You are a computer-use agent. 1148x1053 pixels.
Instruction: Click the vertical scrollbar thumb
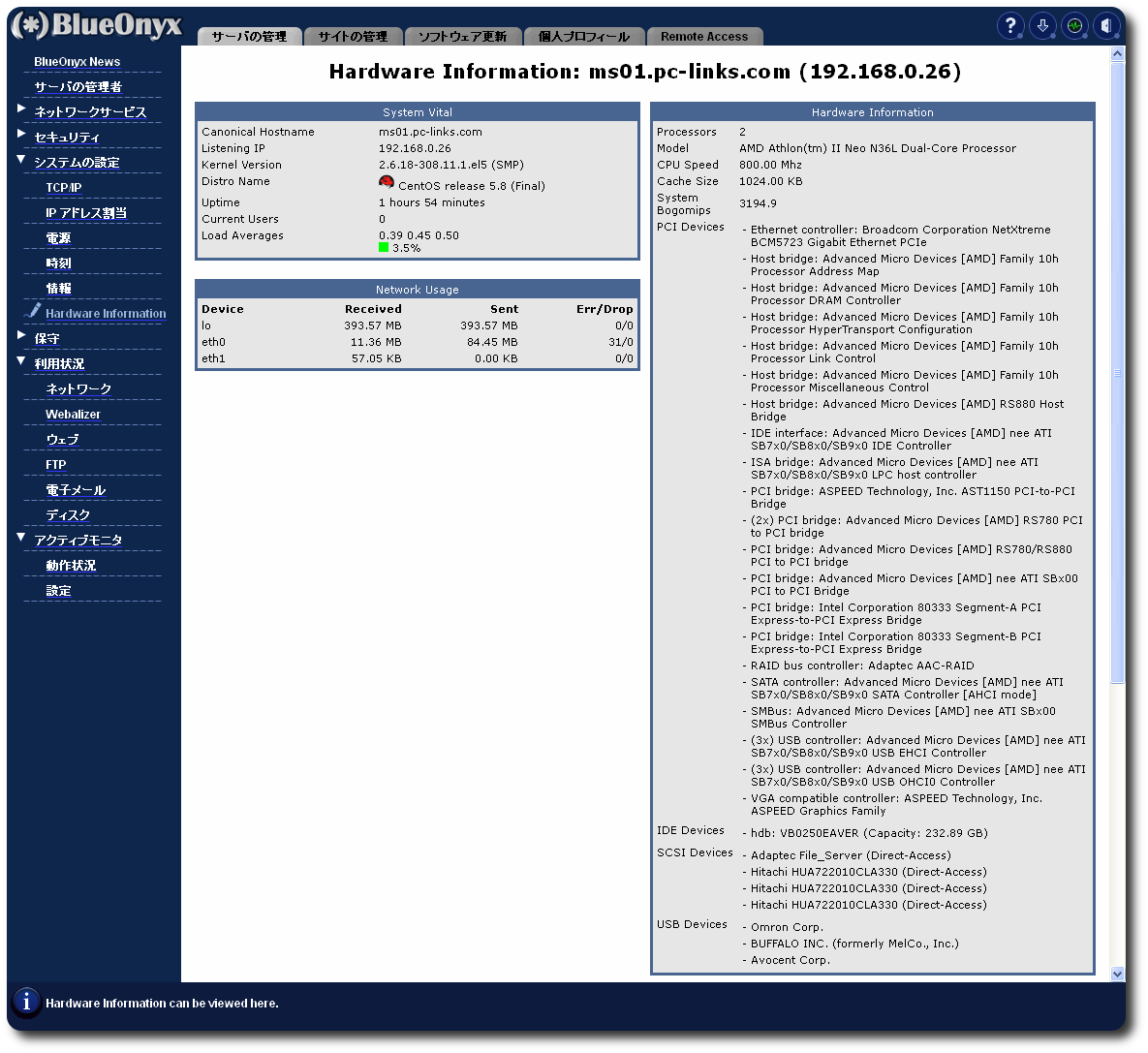(1117, 373)
